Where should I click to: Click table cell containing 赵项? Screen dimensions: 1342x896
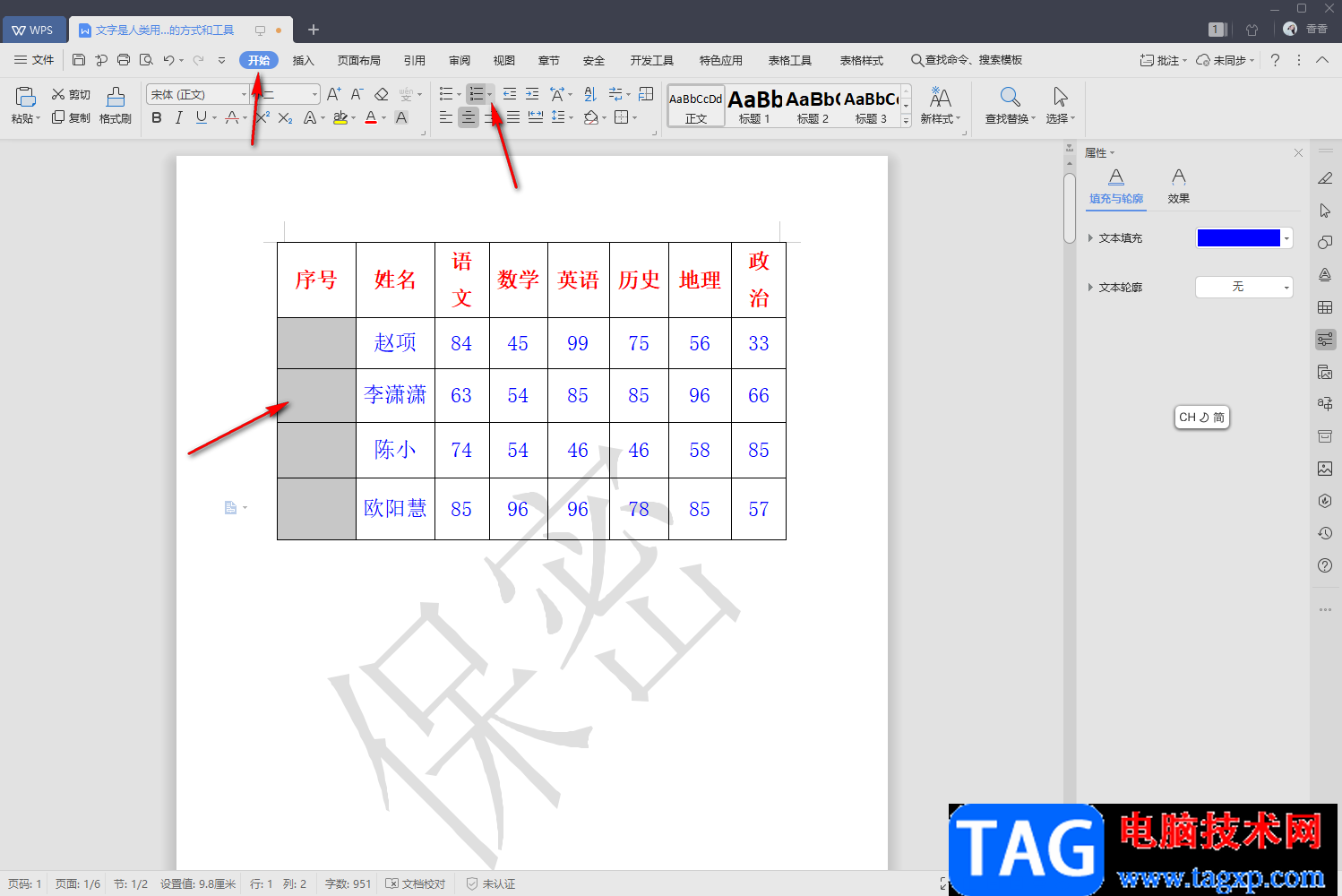(395, 343)
